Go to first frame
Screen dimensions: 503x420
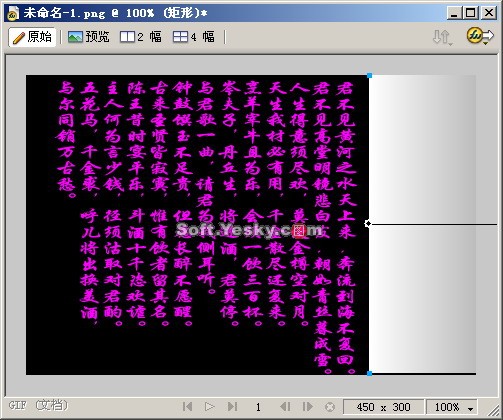[x=188, y=407]
